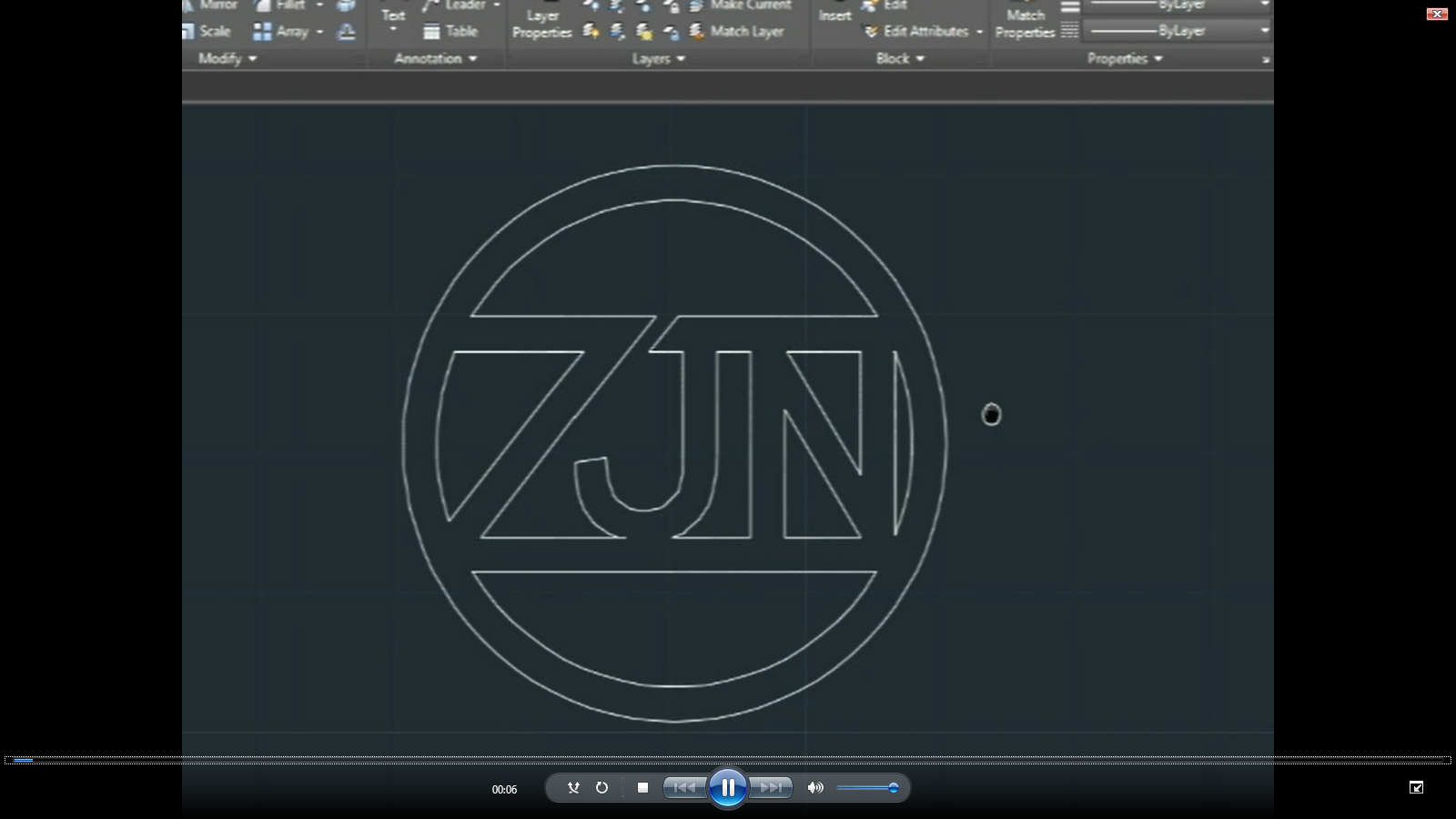The image size is (1456, 819).
Task: Click Edit in the Block panel
Action: (895, 5)
